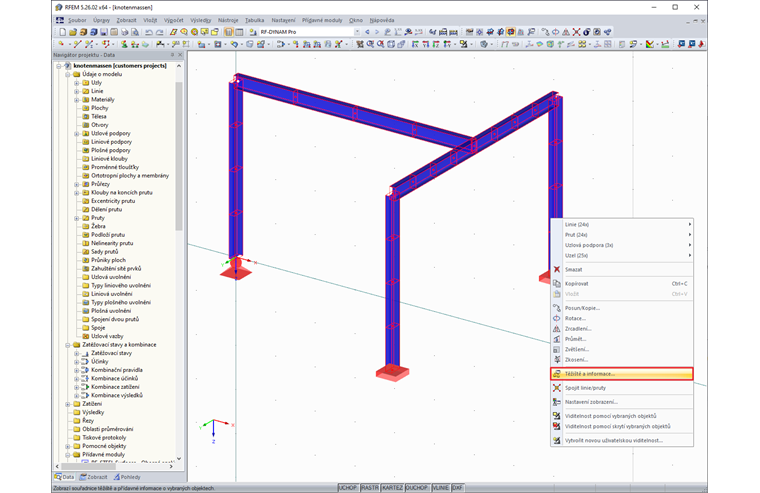Screen dimensions: 760x493
Task: Expand the Uzly tree node
Action: pyautogui.click(x=77, y=83)
